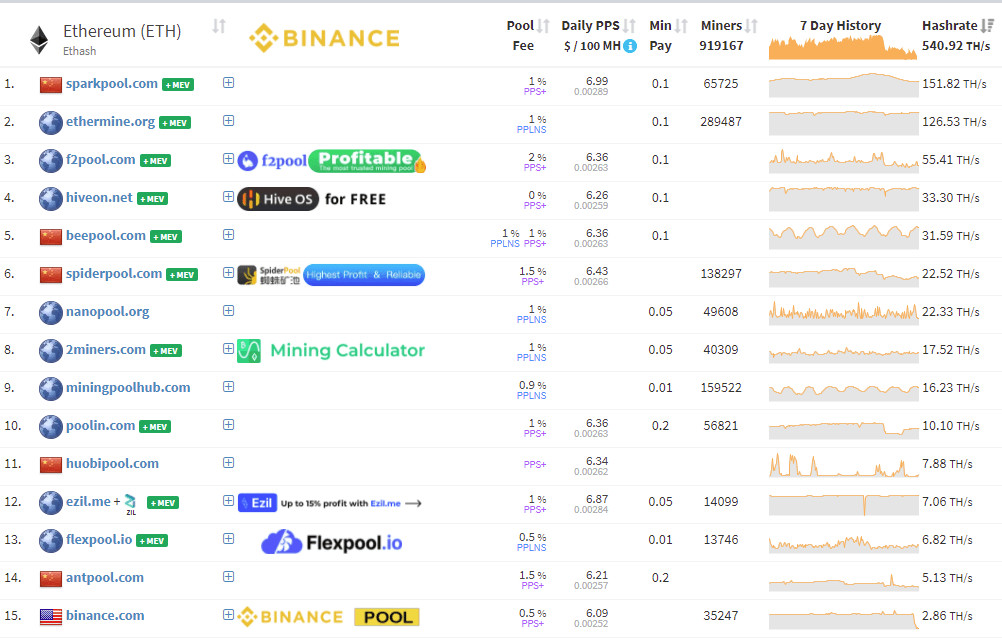Click the blue f2pool icon in its ad
Viewport: 1002px width, 640px height.
pos(246,159)
